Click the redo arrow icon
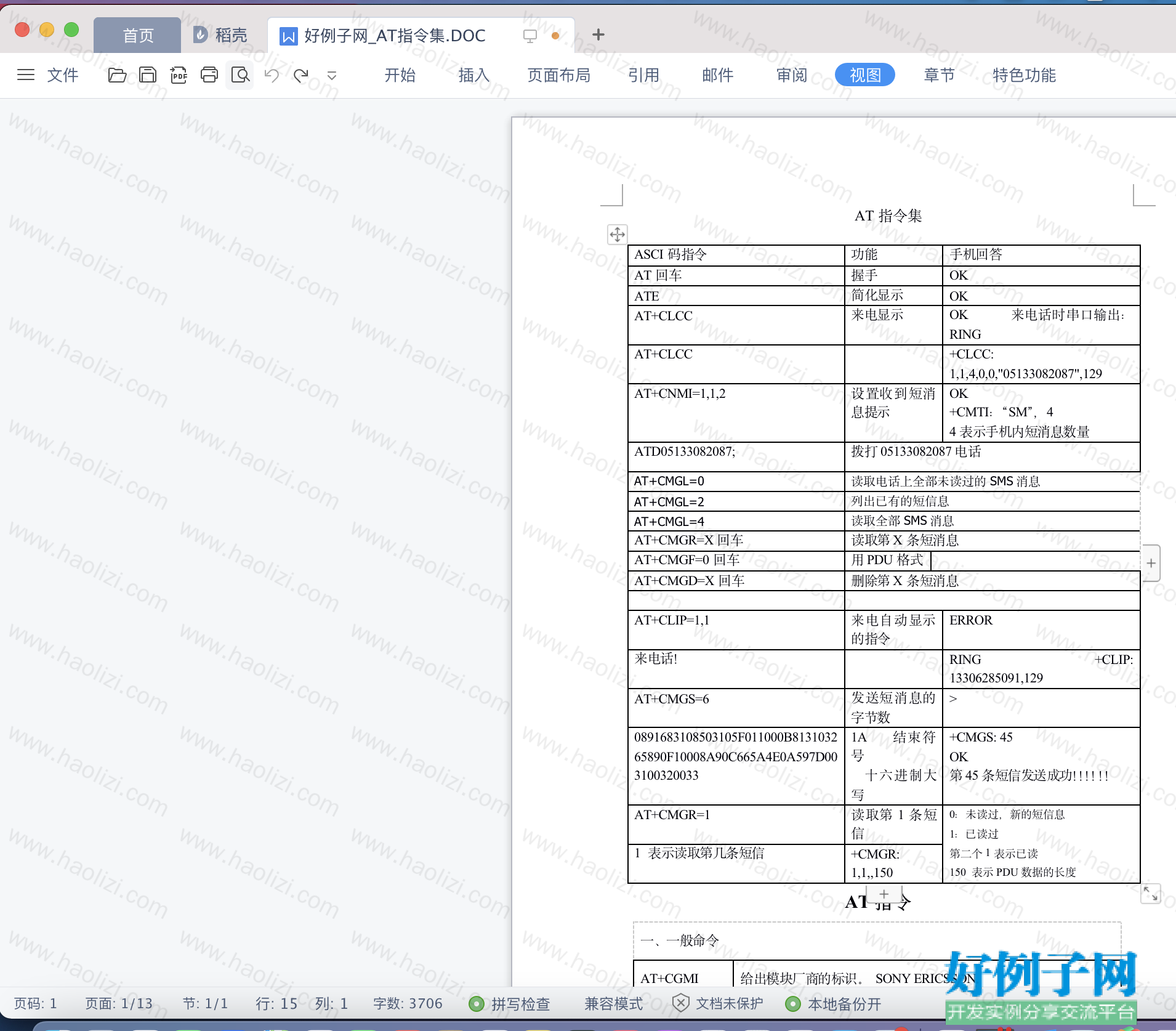 301,75
